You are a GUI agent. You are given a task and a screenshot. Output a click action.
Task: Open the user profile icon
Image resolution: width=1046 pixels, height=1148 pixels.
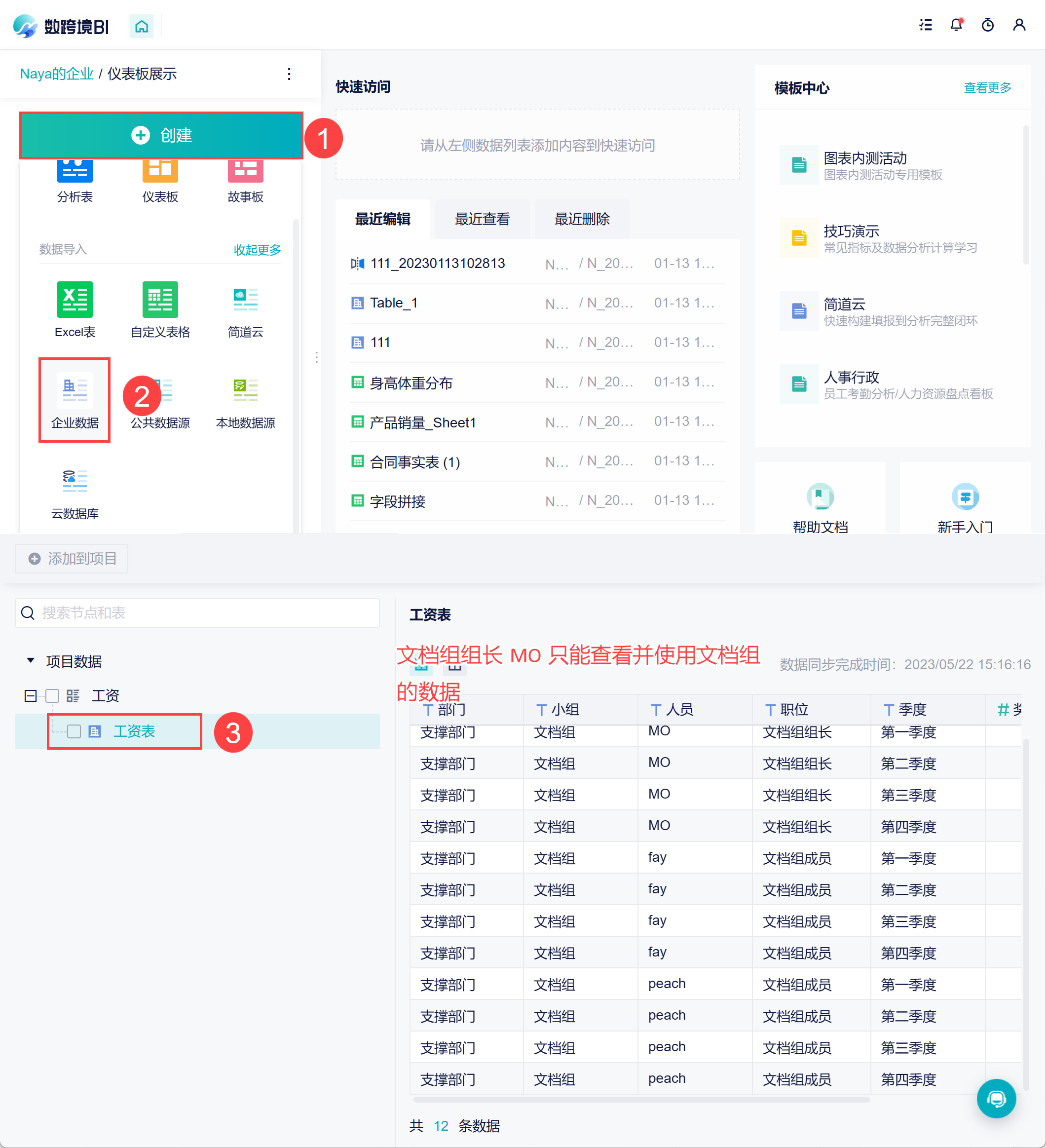tap(1019, 25)
